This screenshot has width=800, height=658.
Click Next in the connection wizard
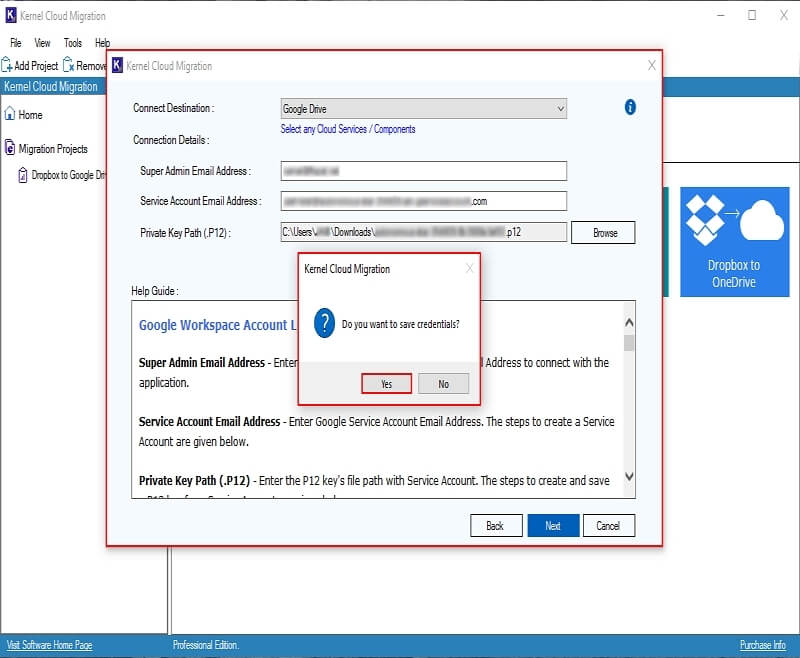coord(553,525)
